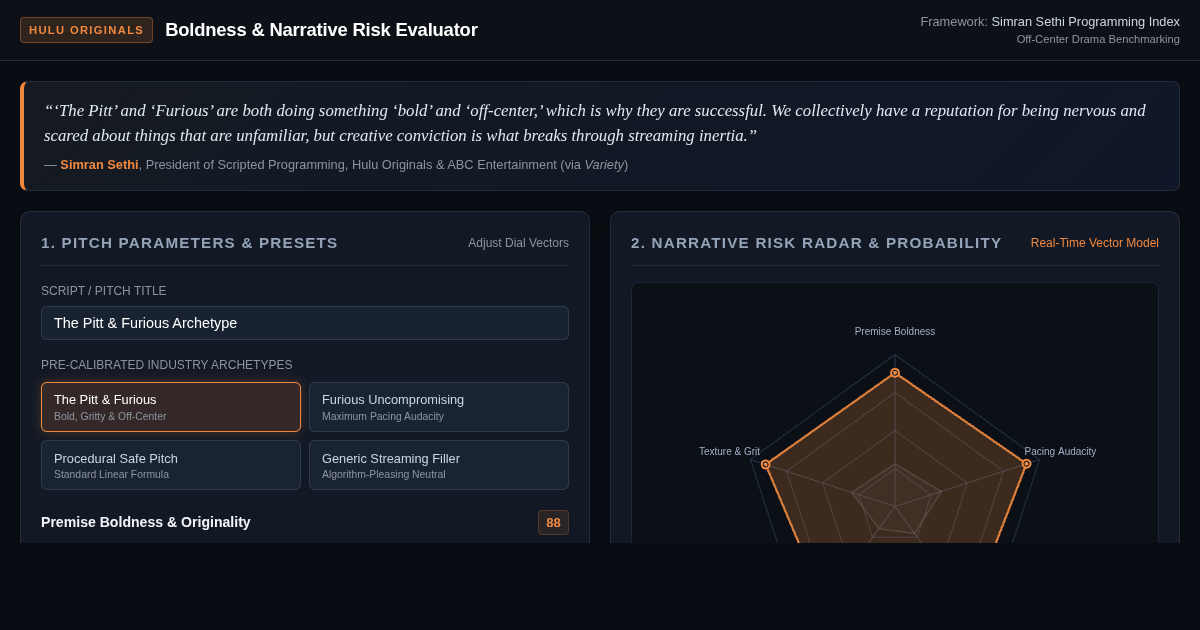
Task: Click the Premise Boldness value 88 badge
Action: pos(553,523)
